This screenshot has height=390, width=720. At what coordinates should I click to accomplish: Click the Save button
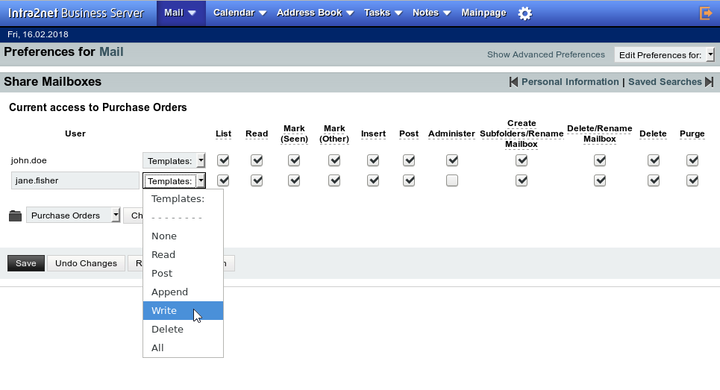[26, 263]
